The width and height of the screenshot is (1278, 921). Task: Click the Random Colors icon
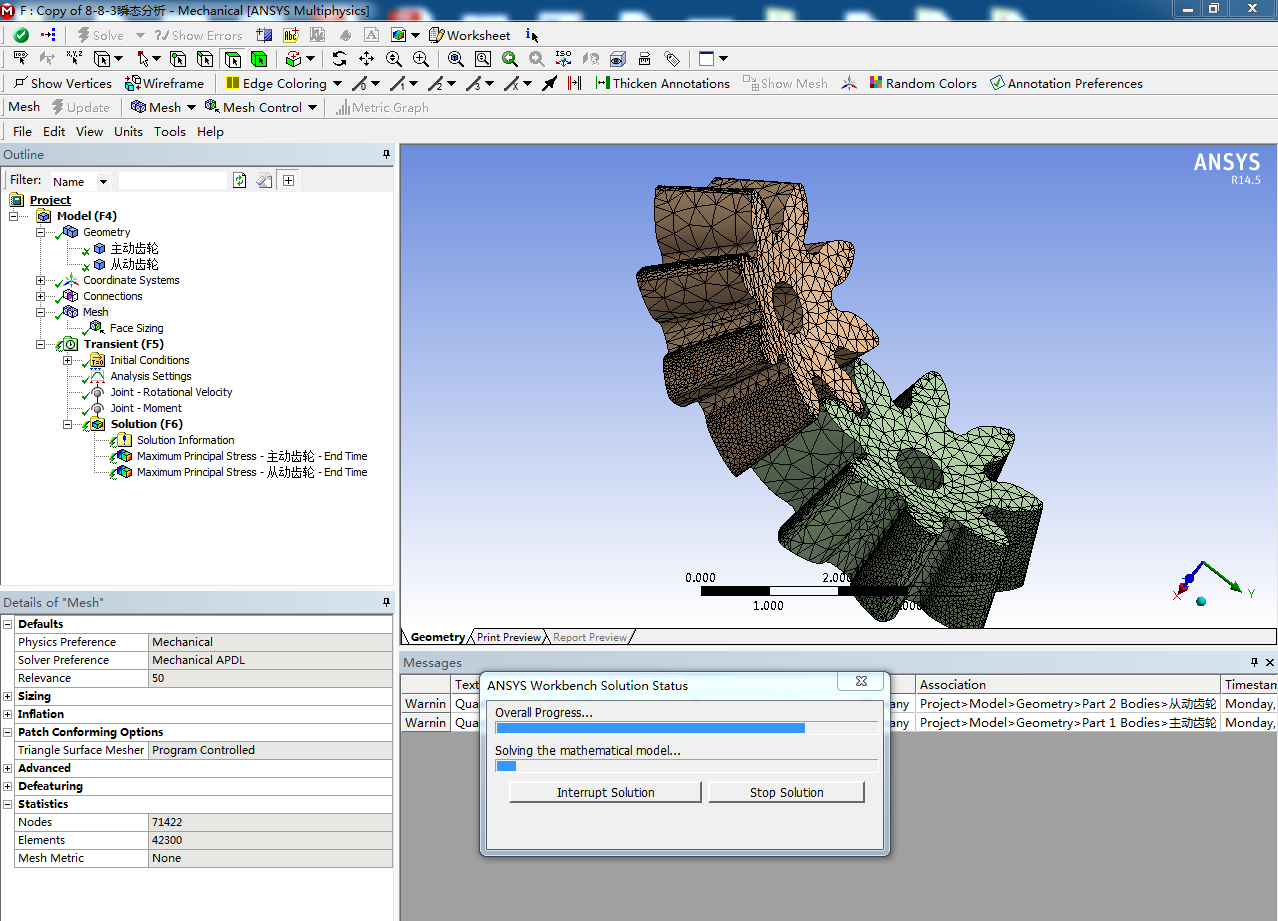(x=922, y=84)
